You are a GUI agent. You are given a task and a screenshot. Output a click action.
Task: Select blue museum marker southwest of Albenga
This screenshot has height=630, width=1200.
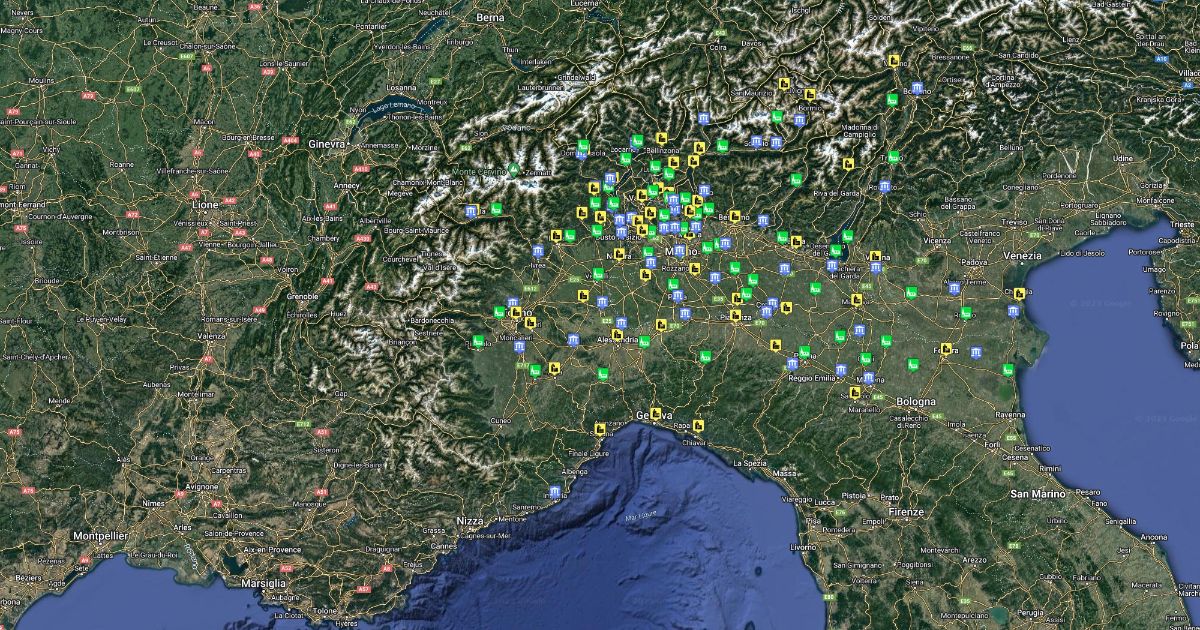(x=555, y=491)
